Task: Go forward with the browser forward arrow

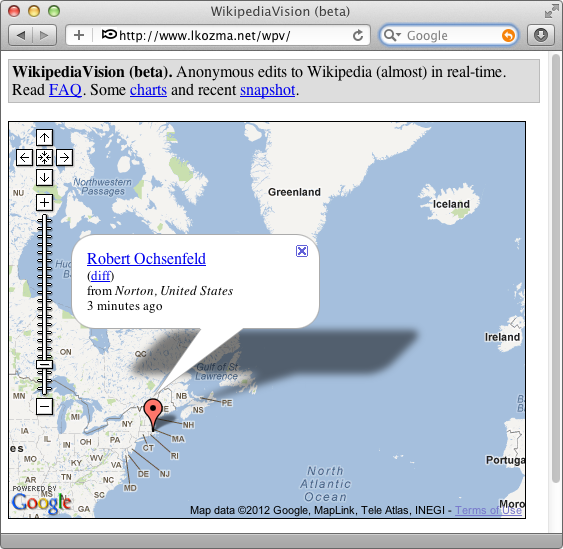Action: pos(45,35)
